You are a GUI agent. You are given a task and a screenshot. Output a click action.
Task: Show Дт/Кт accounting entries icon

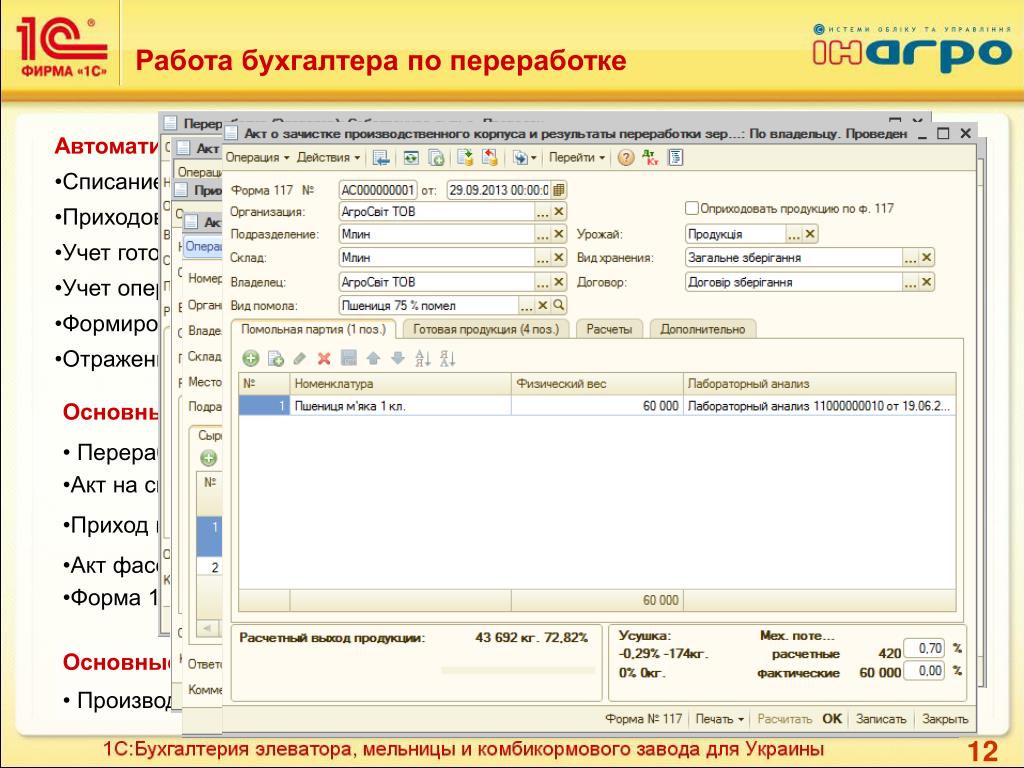(650, 157)
